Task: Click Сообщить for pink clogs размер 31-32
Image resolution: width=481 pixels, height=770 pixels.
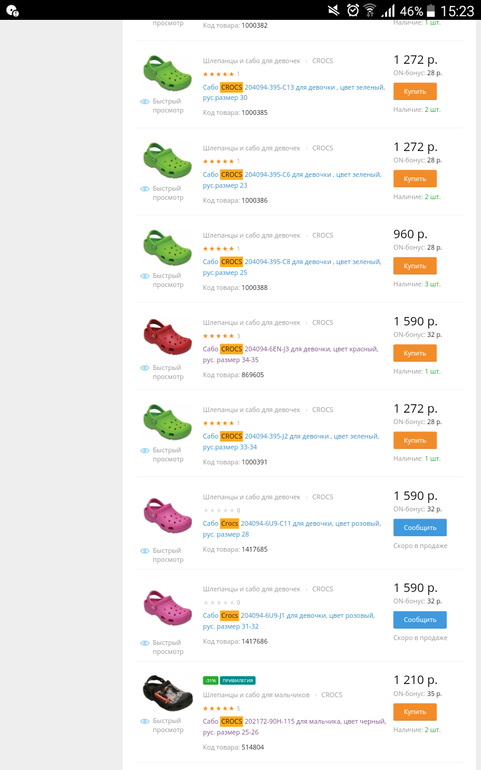Action: click(420, 620)
